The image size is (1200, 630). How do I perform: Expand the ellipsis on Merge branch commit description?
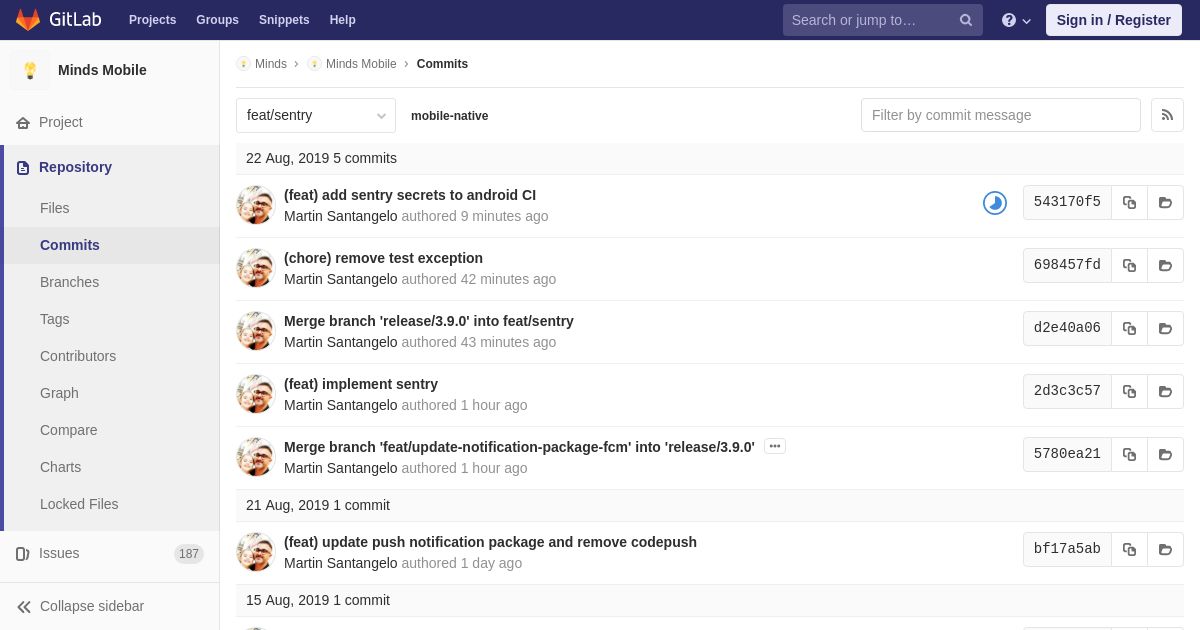pos(775,447)
